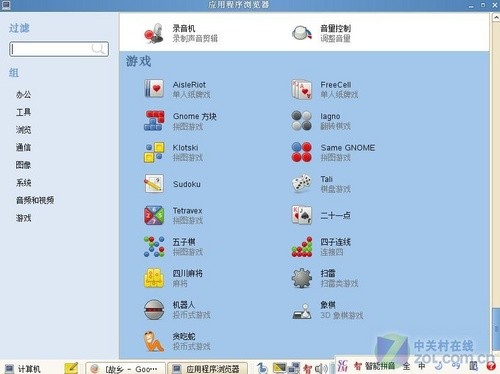Click the taskbar network monitors icon

point(294,368)
